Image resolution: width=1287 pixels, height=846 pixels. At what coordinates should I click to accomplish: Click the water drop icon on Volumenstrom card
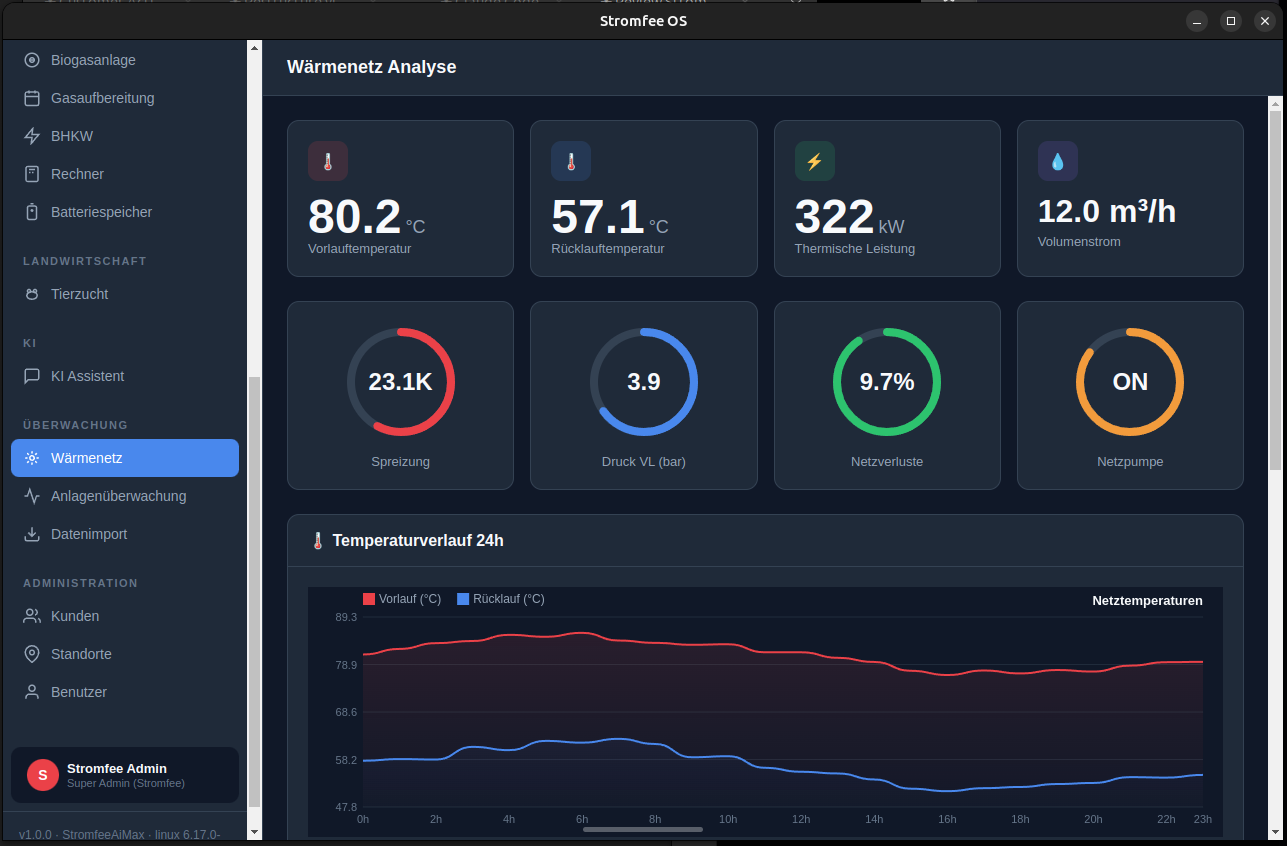[1057, 161]
